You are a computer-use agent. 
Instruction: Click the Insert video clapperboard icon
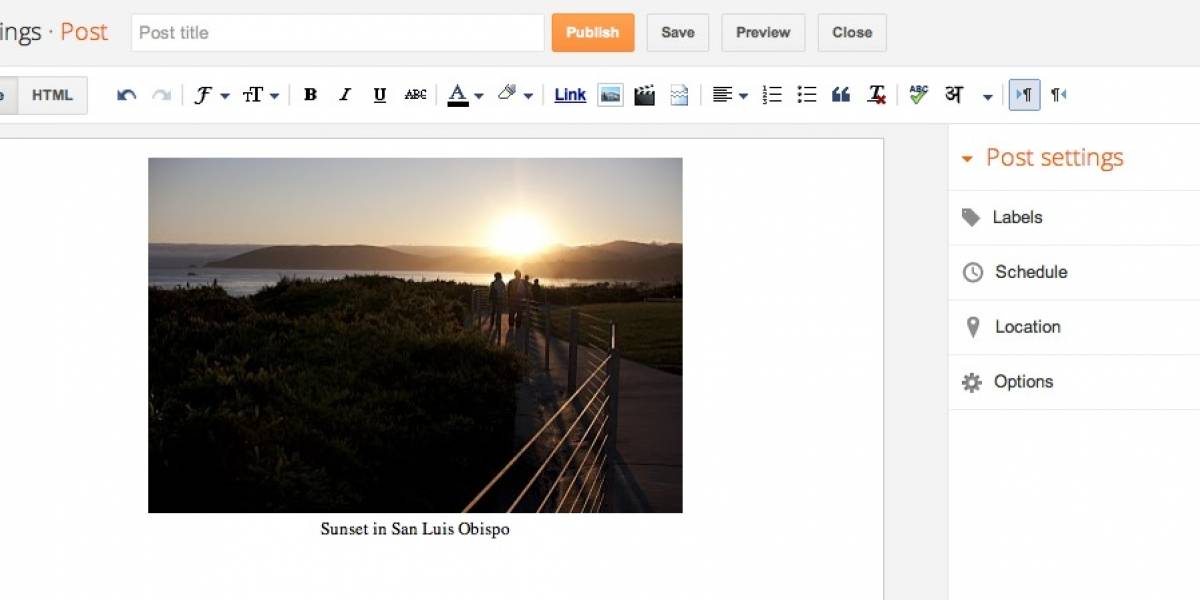pyautogui.click(x=645, y=95)
